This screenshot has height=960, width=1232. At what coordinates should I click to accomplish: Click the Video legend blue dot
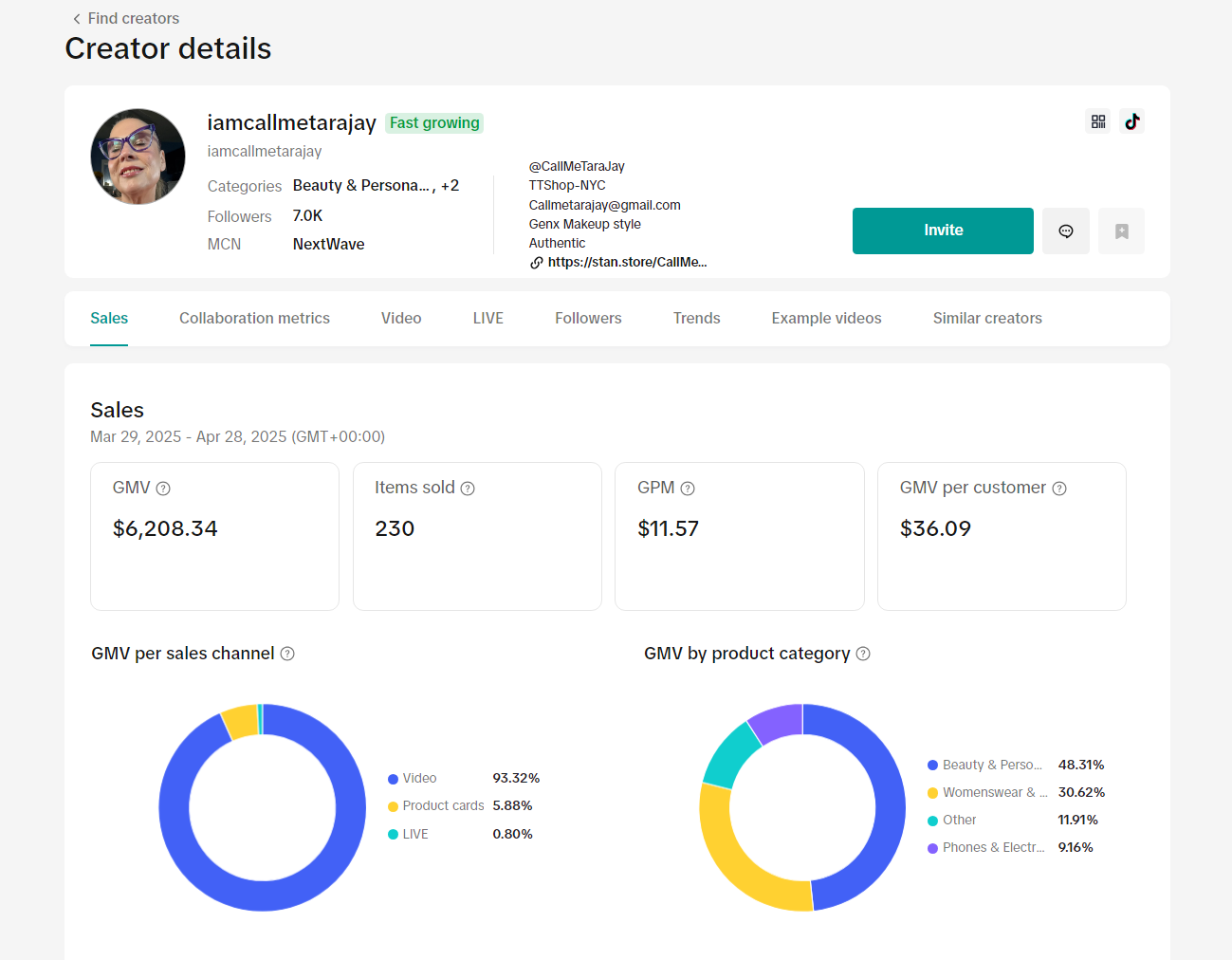(x=393, y=779)
